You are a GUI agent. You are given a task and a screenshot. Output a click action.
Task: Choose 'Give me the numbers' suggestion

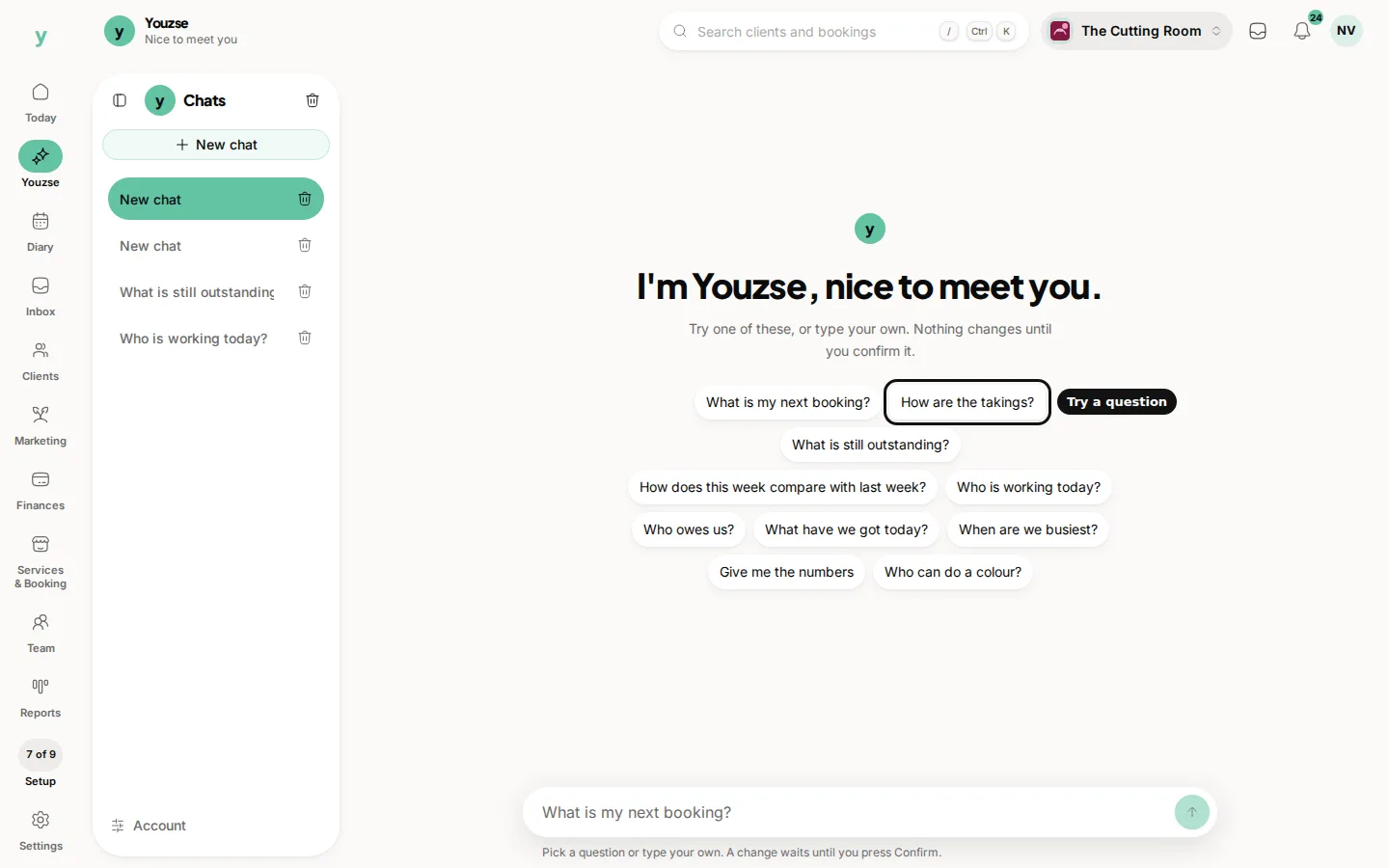(x=786, y=572)
